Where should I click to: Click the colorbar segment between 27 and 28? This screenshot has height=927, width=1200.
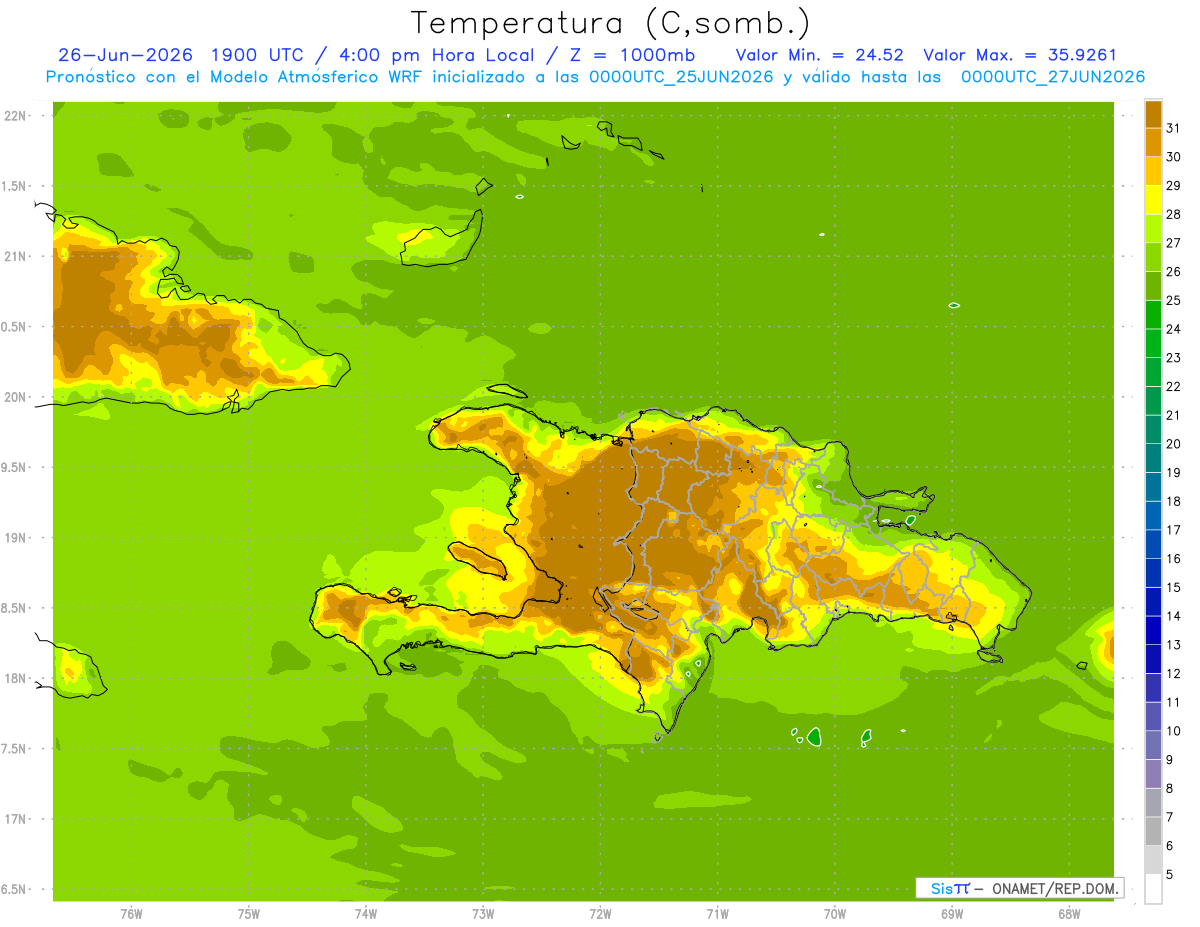(x=1153, y=228)
